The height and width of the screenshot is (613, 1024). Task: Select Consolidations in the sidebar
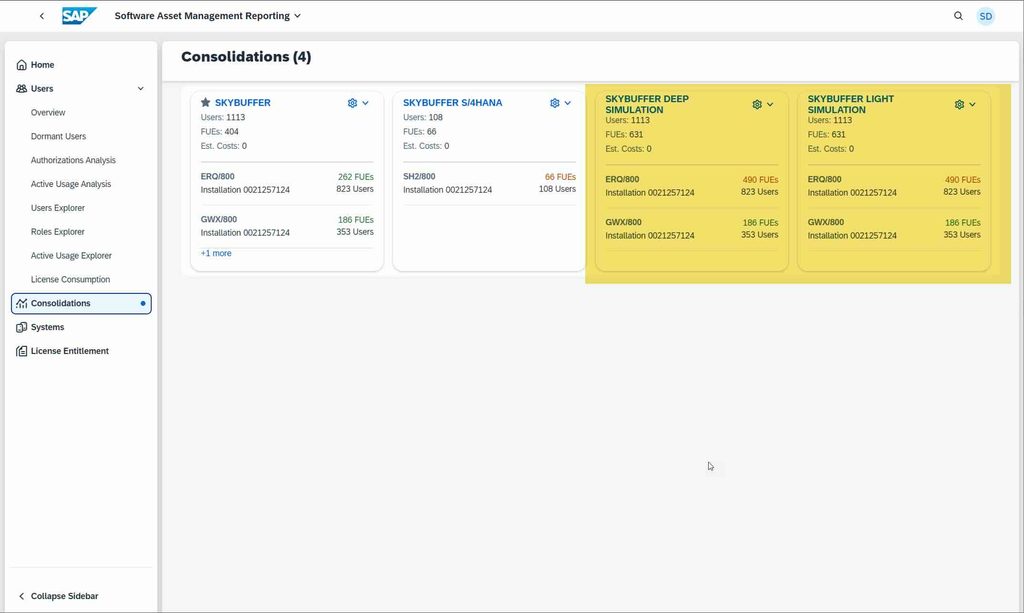click(x=81, y=304)
